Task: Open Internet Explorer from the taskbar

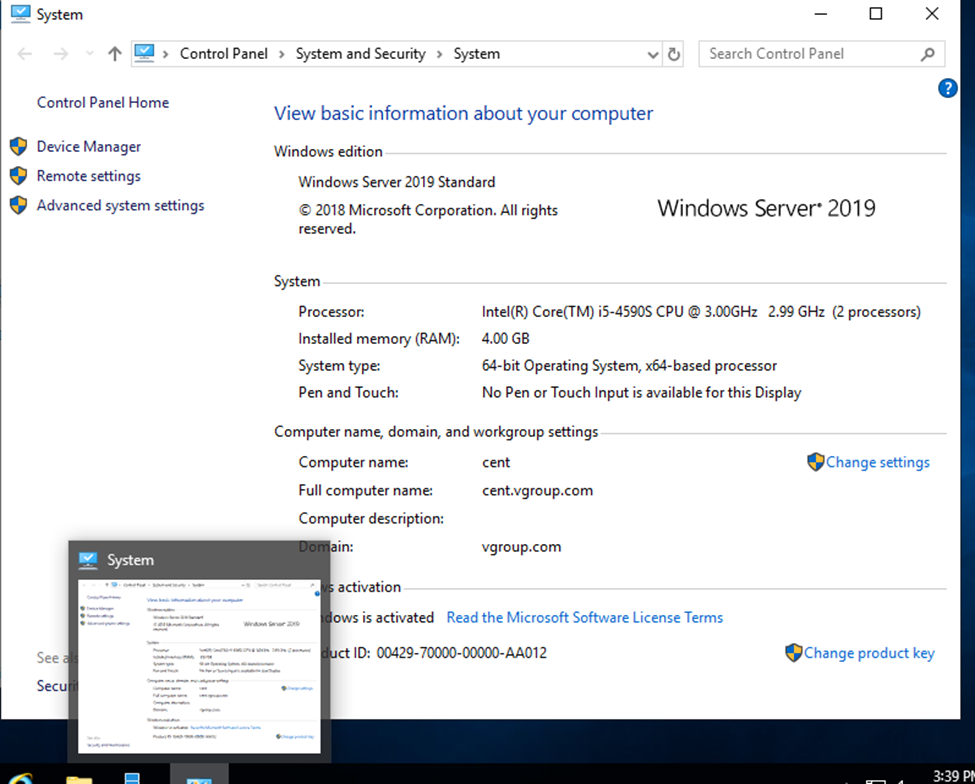Action: click(20, 778)
